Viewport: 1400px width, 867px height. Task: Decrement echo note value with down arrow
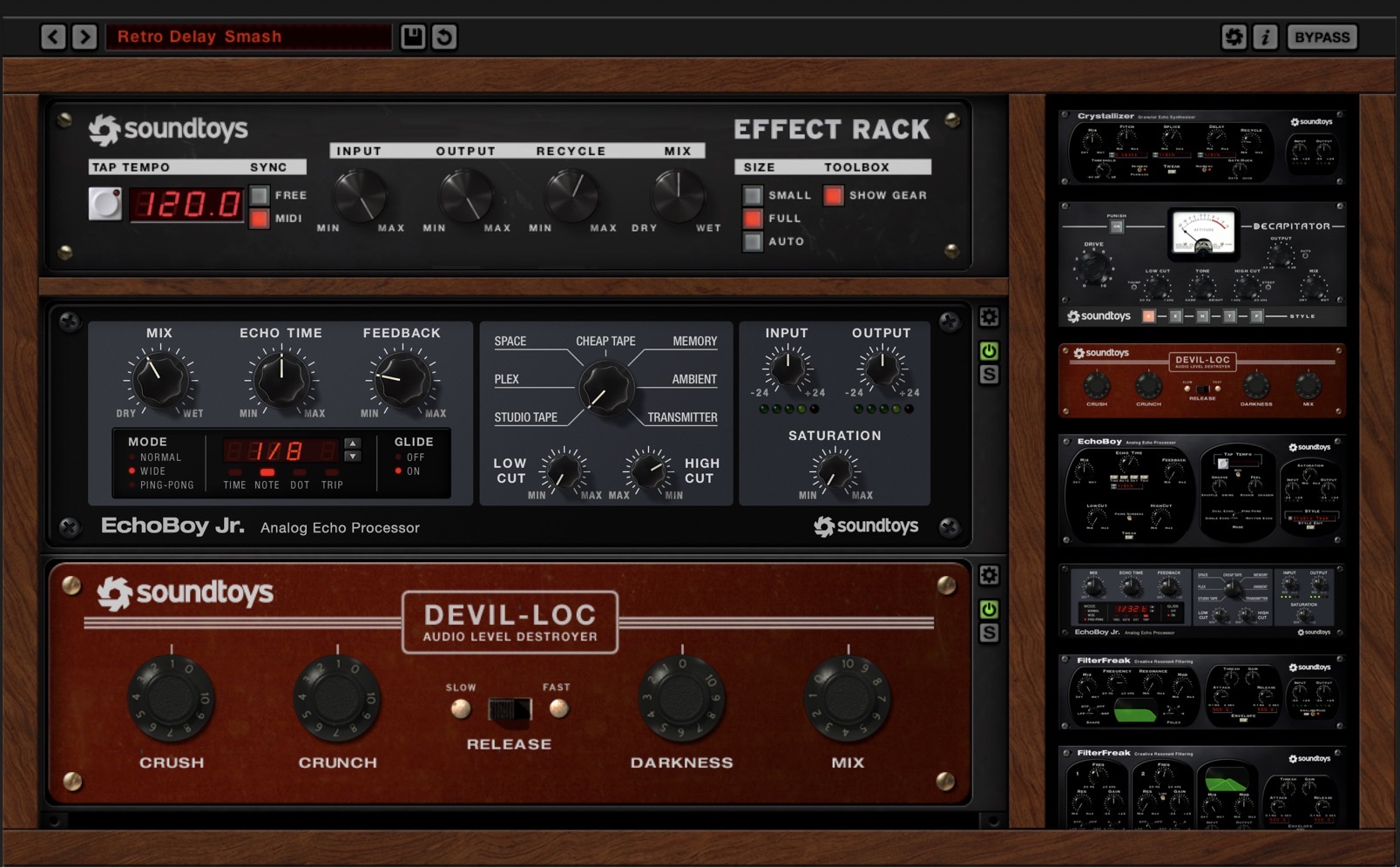click(x=351, y=457)
